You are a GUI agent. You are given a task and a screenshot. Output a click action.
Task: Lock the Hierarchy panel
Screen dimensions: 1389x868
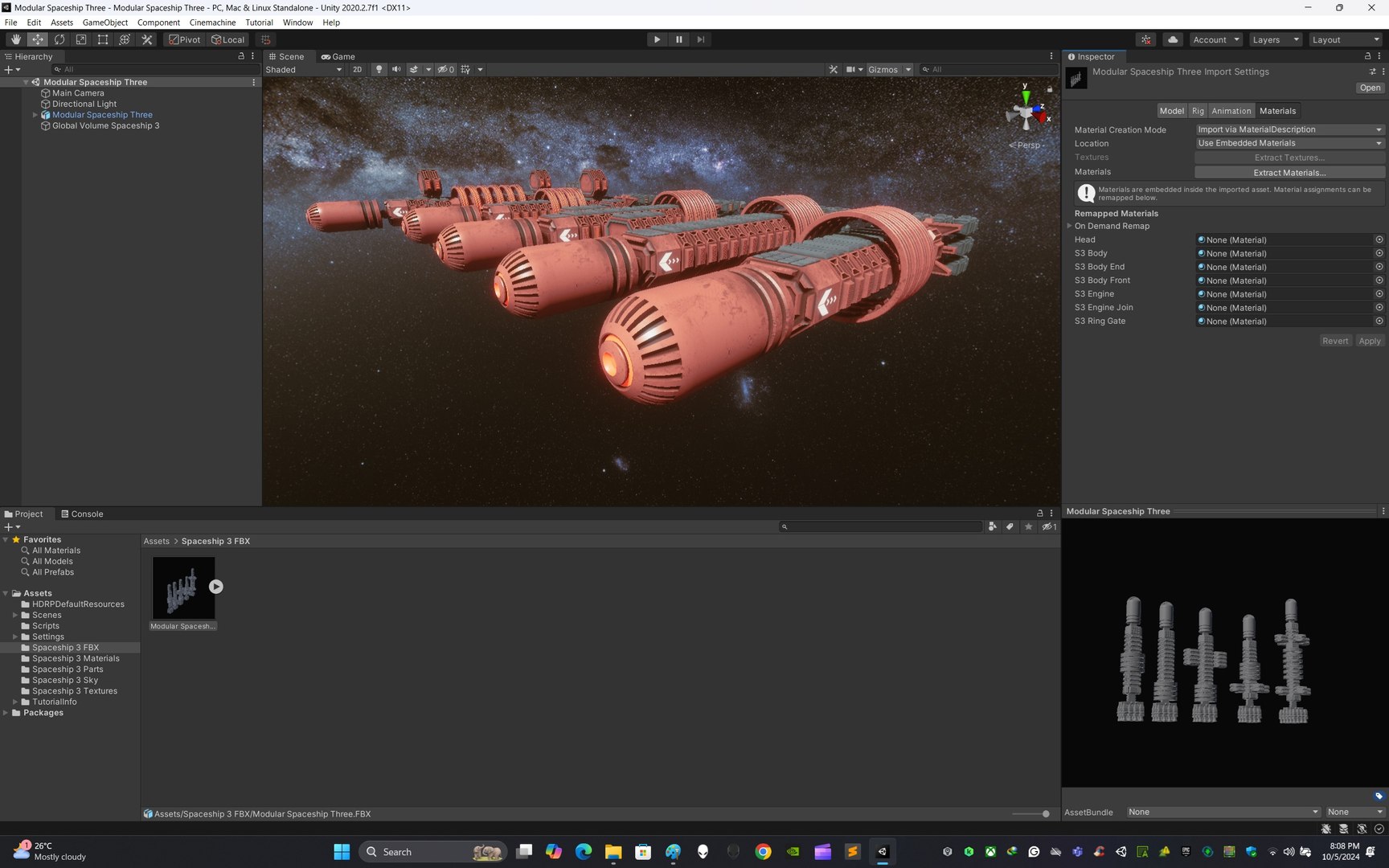(241, 56)
